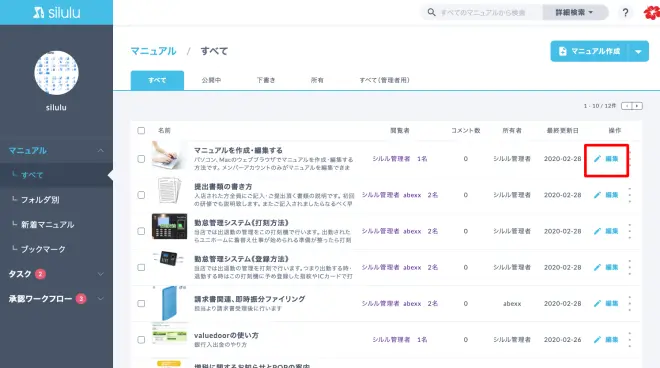The width and height of the screenshot is (660, 368).
Task: Switch to すべて(管理者用) tab
Action: (x=384, y=80)
